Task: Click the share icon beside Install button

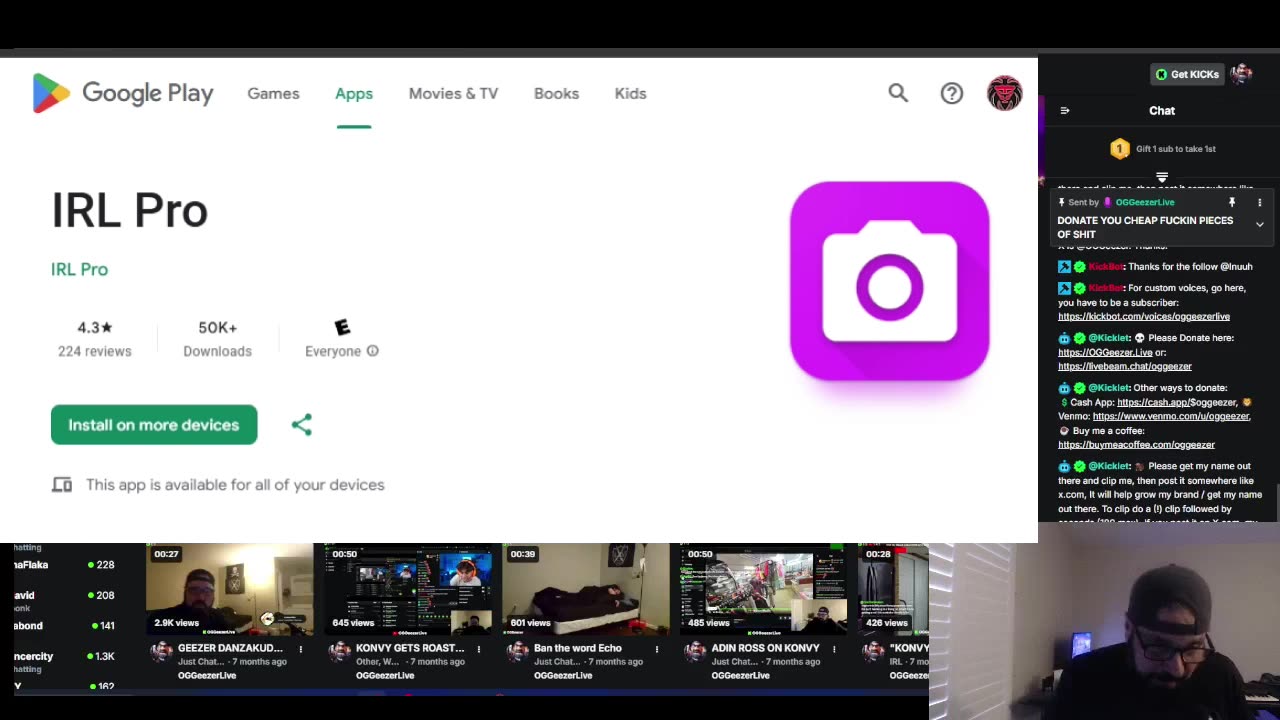Action: [x=301, y=425]
